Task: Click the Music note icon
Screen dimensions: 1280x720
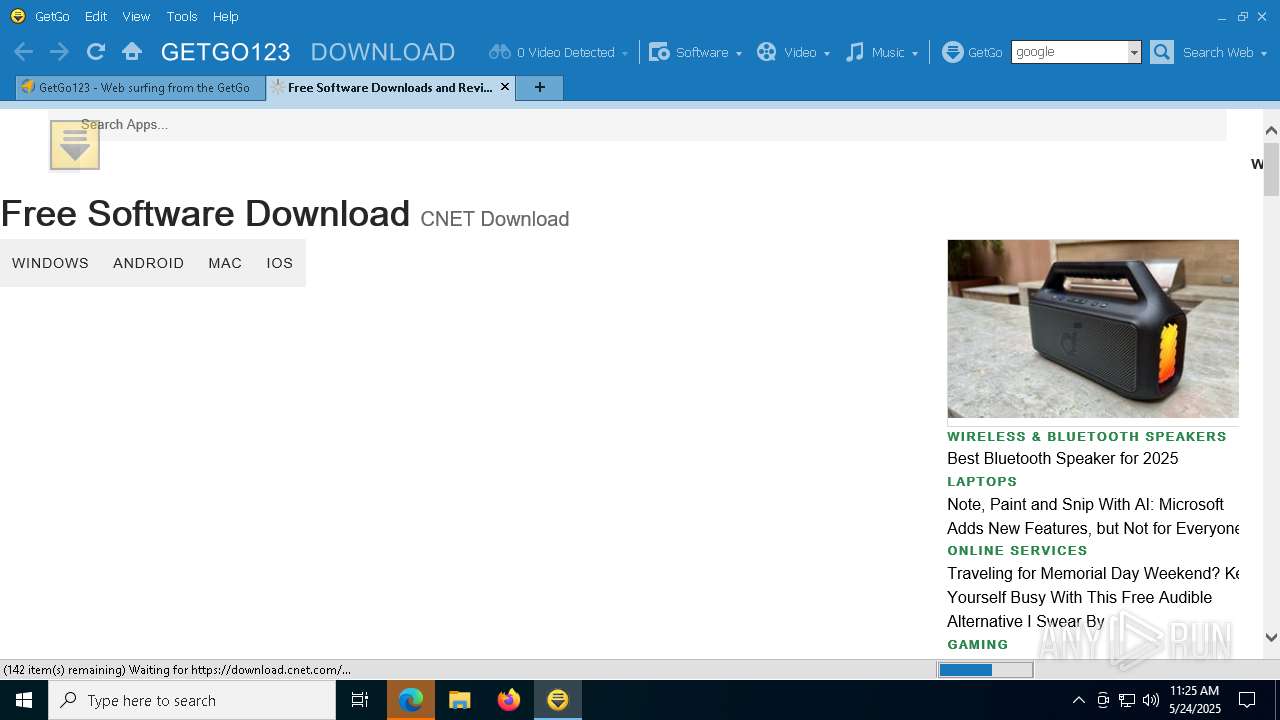Action: click(x=855, y=52)
